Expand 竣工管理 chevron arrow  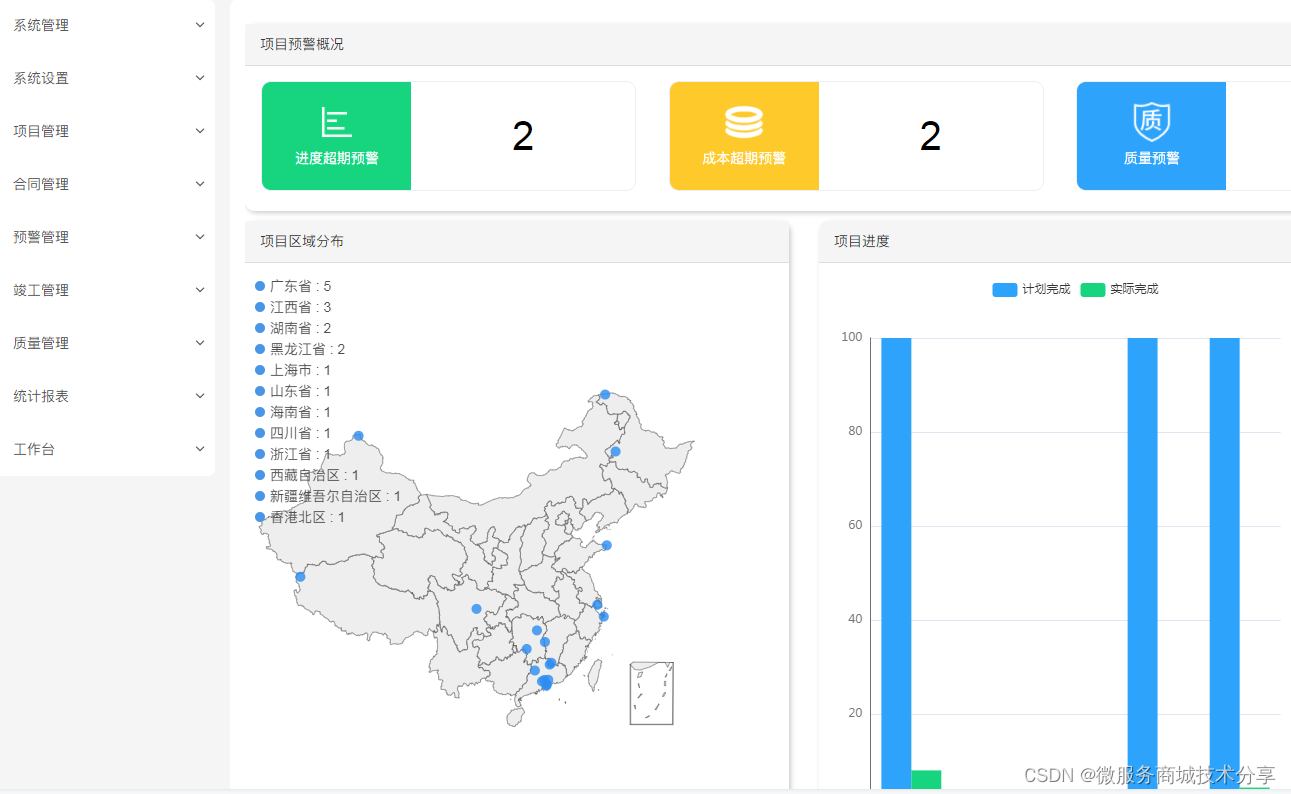pos(200,290)
